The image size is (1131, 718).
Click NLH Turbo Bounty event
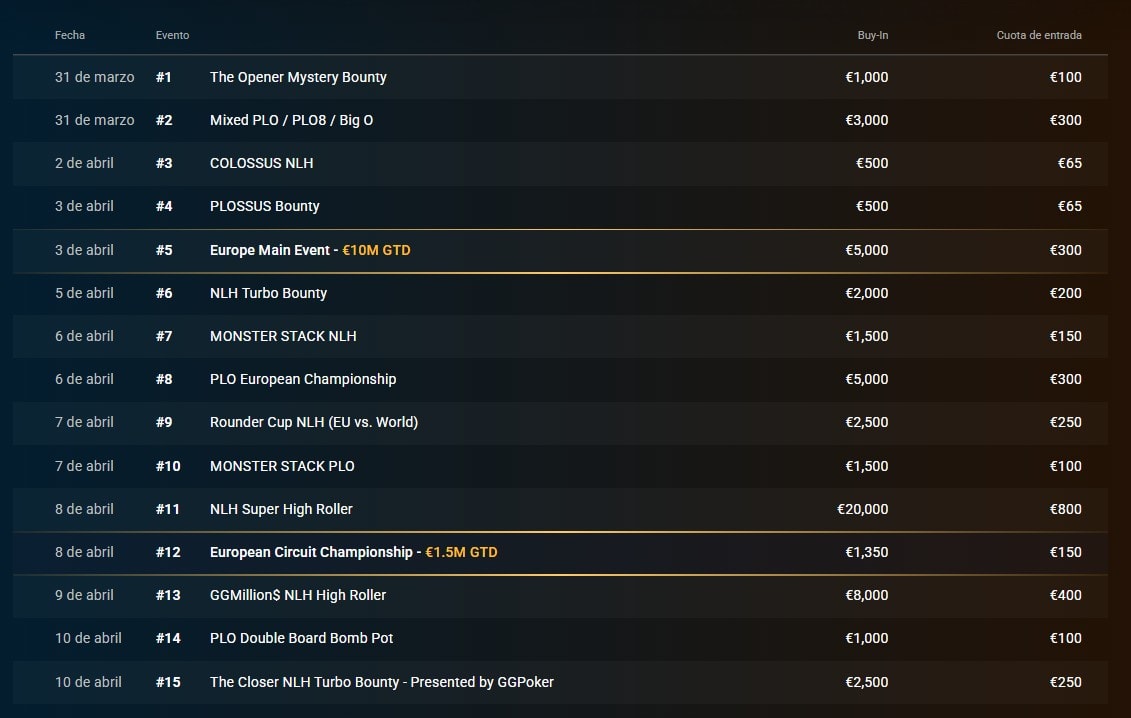point(268,293)
